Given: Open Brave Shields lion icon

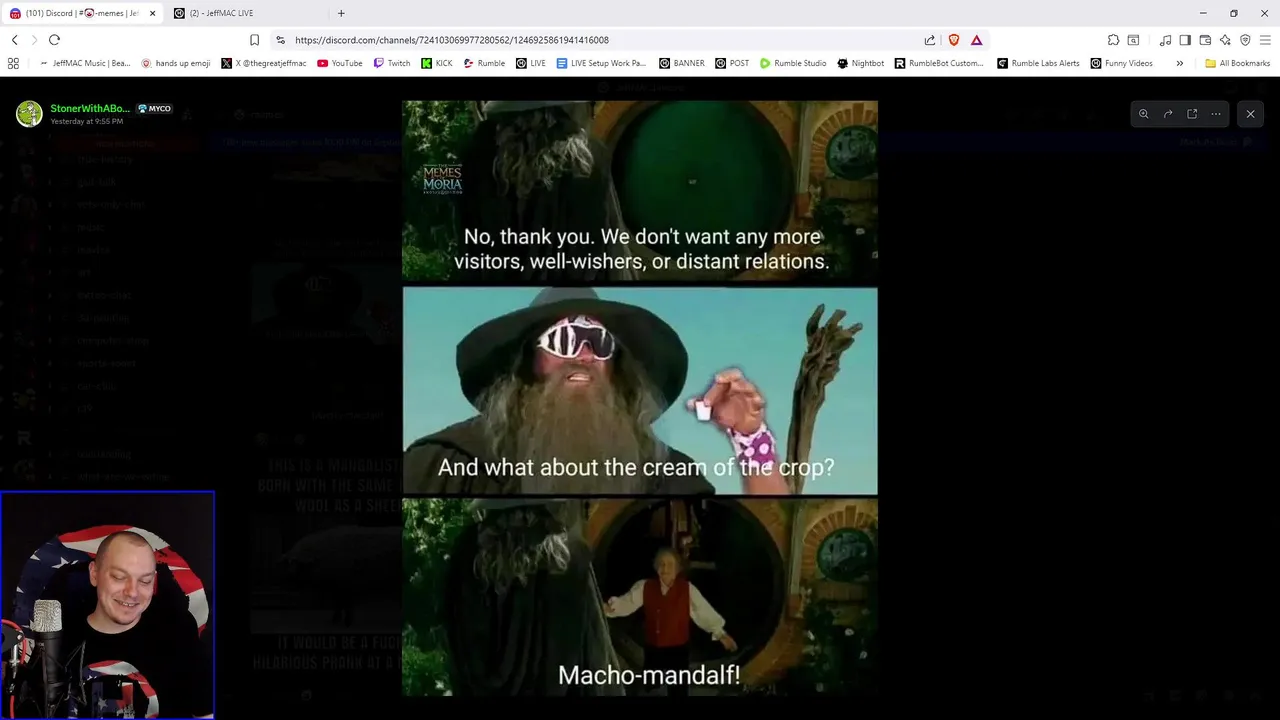Looking at the screenshot, I should (954, 40).
